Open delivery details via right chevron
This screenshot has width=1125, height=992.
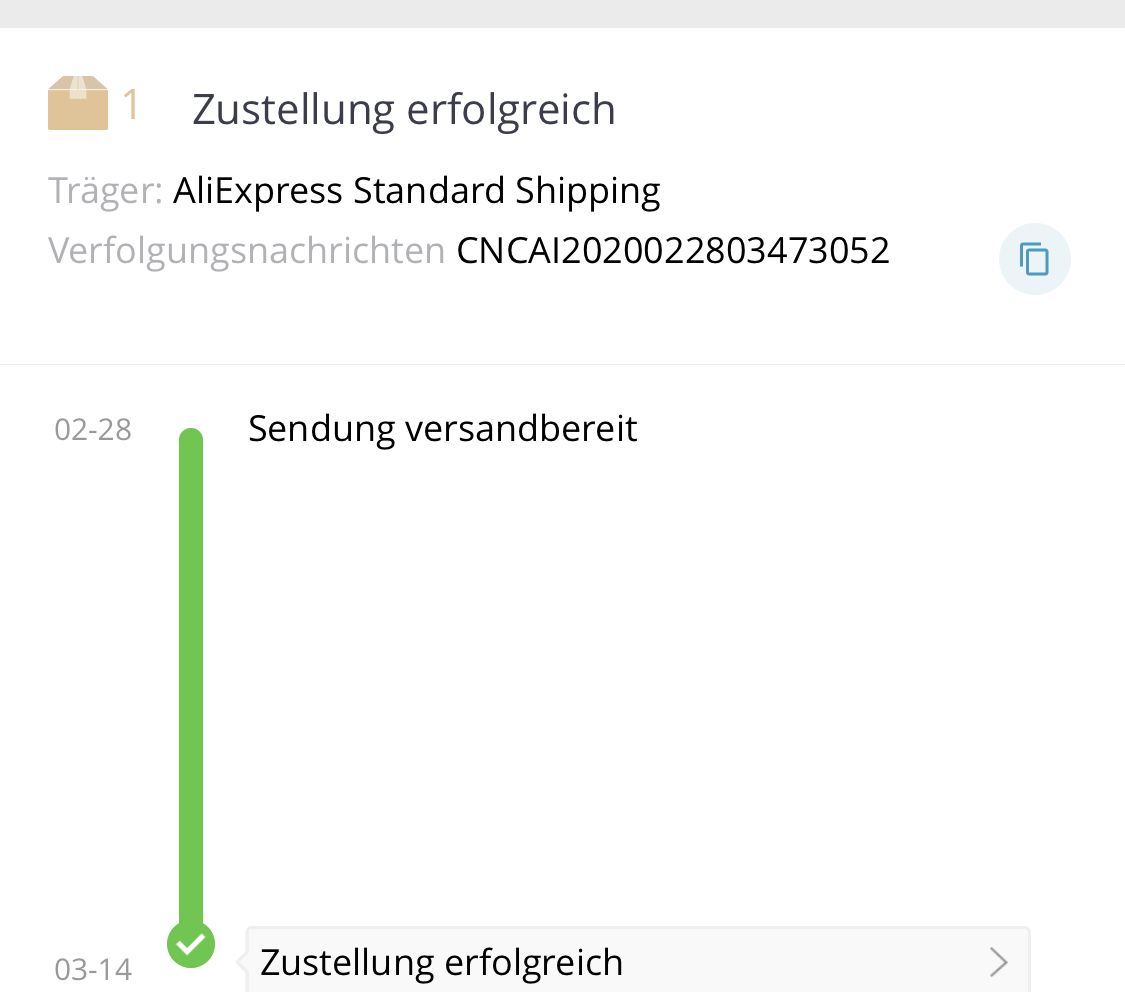[x=998, y=962]
